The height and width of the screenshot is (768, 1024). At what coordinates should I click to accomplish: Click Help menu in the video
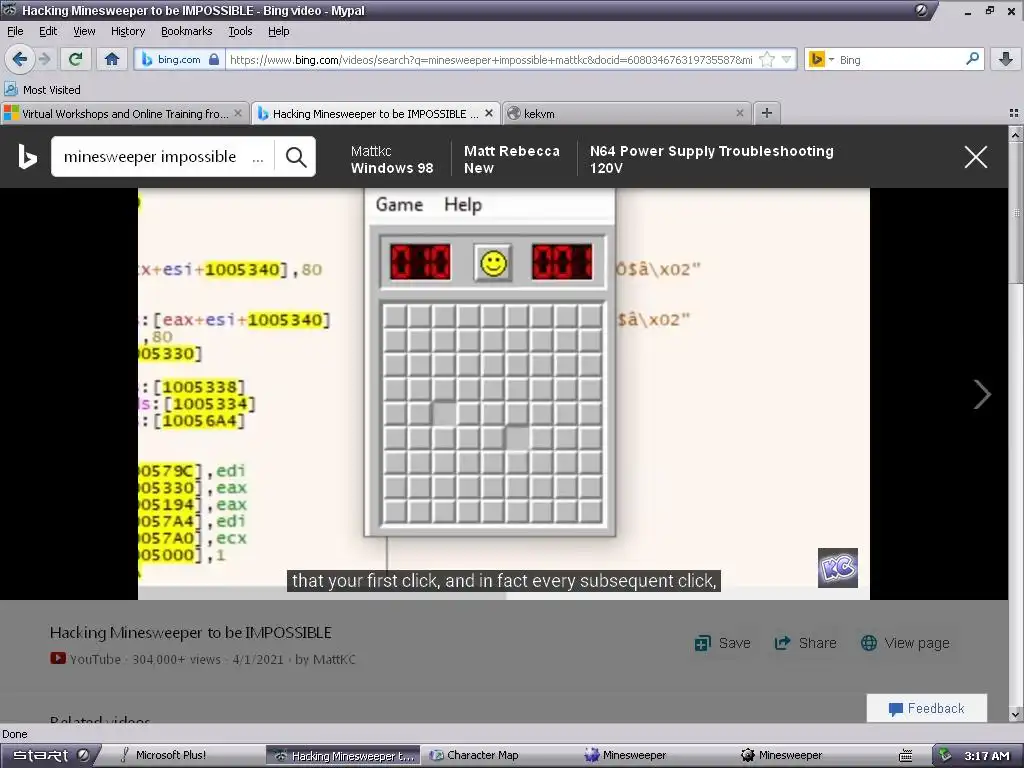(x=463, y=204)
